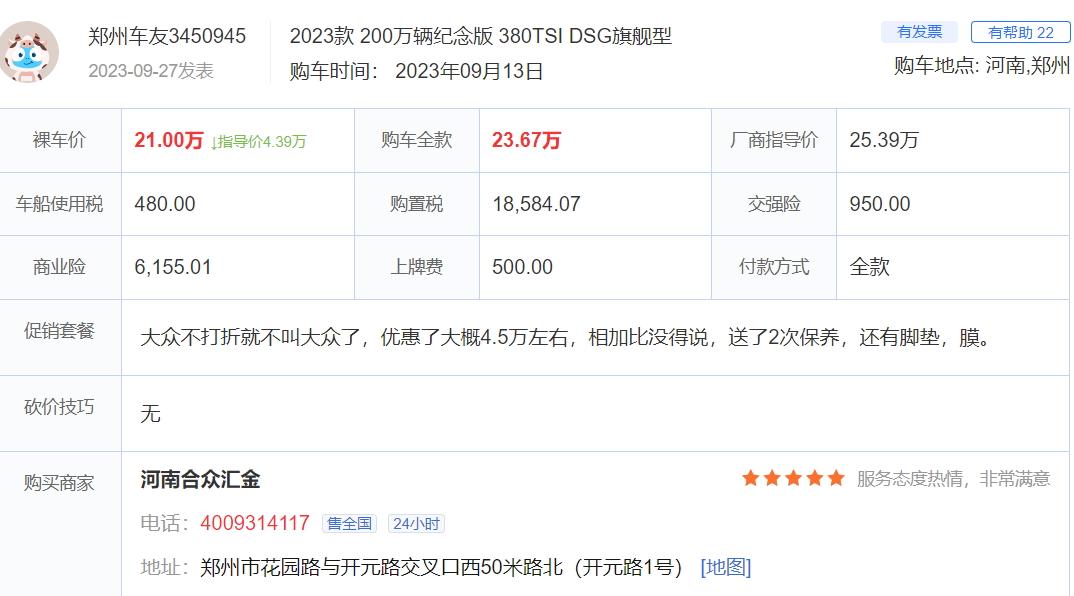Click the 购买商家 row label
The width and height of the screenshot is (1074, 596).
coord(60,483)
